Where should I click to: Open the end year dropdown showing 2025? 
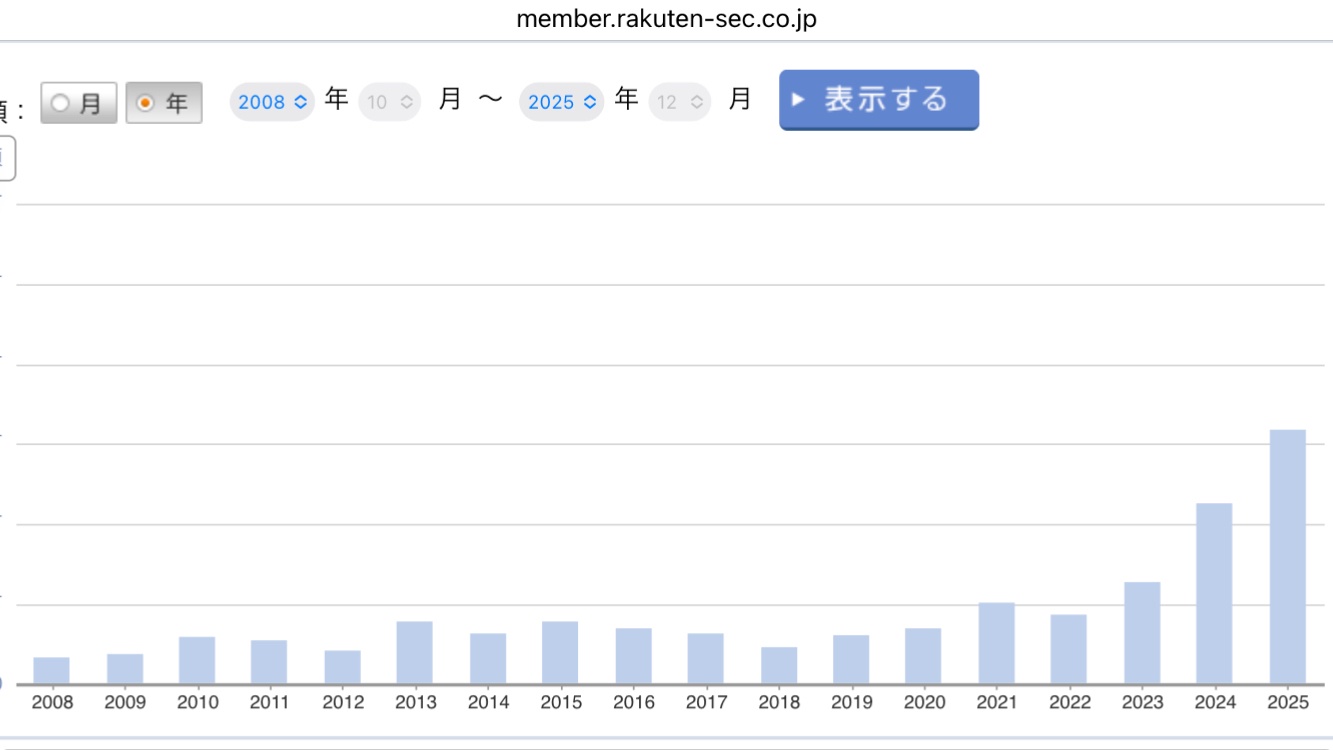(561, 102)
